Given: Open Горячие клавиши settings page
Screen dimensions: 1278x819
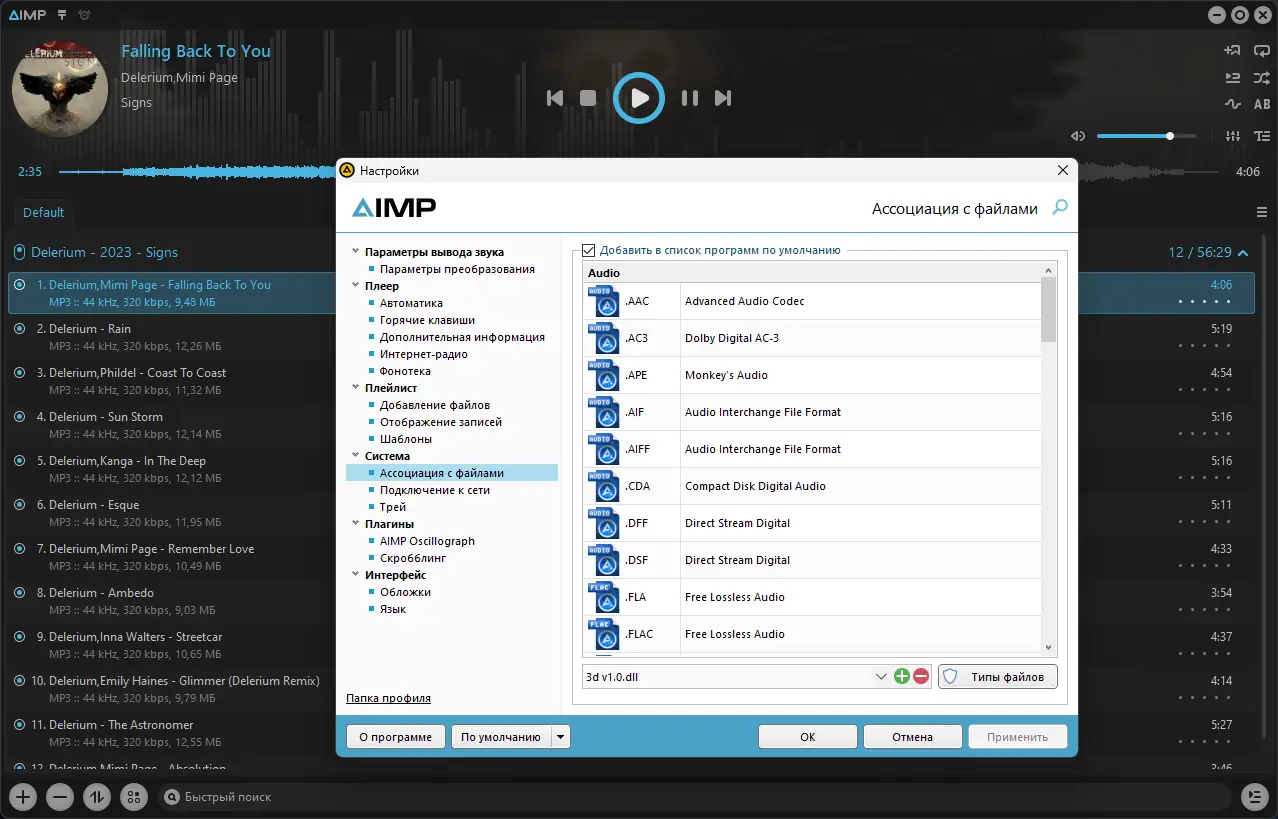Looking at the screenshot, I should pyautogui.click(x=427, y=320).
